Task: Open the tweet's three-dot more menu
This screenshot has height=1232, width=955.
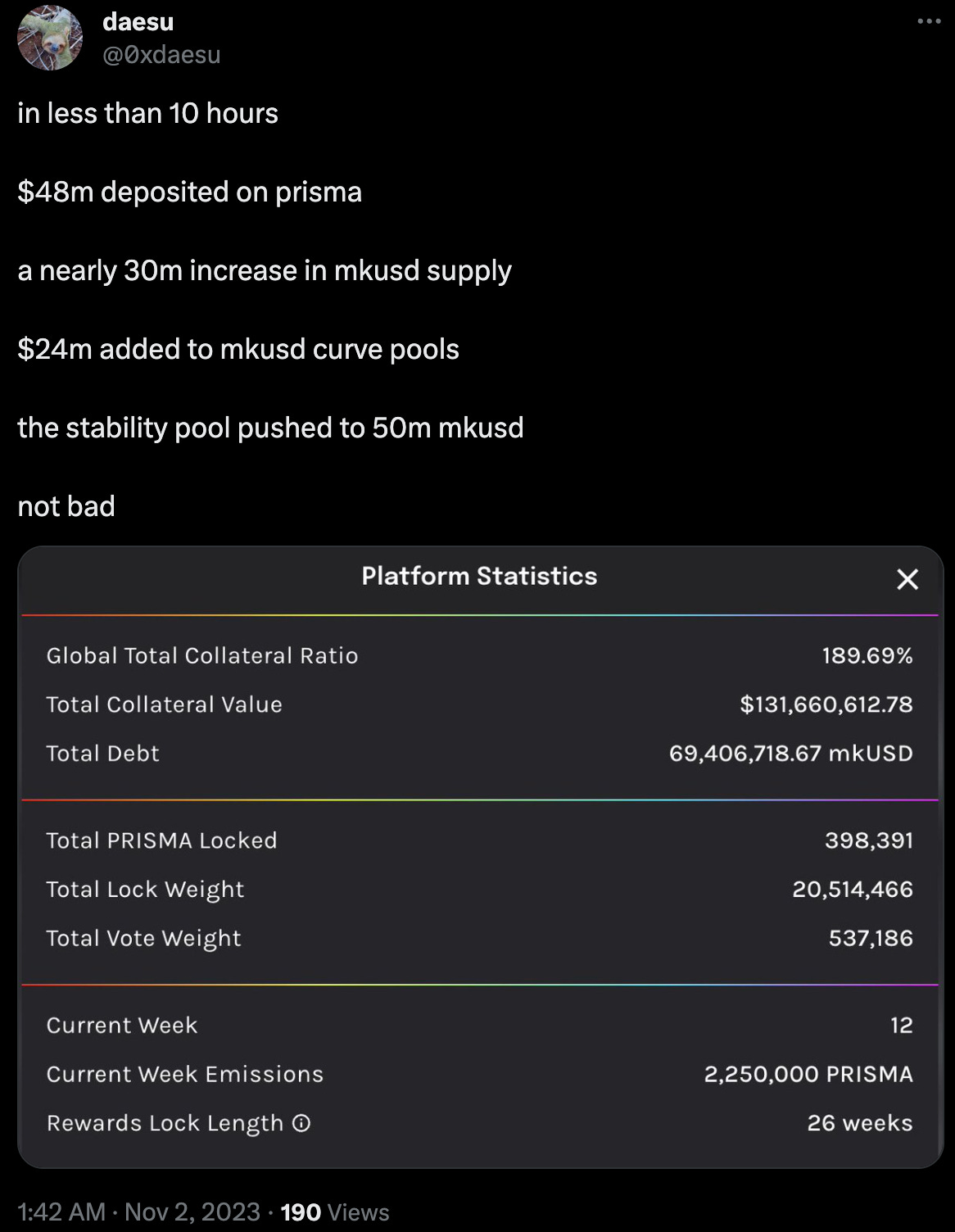Action: coord(929,21)
